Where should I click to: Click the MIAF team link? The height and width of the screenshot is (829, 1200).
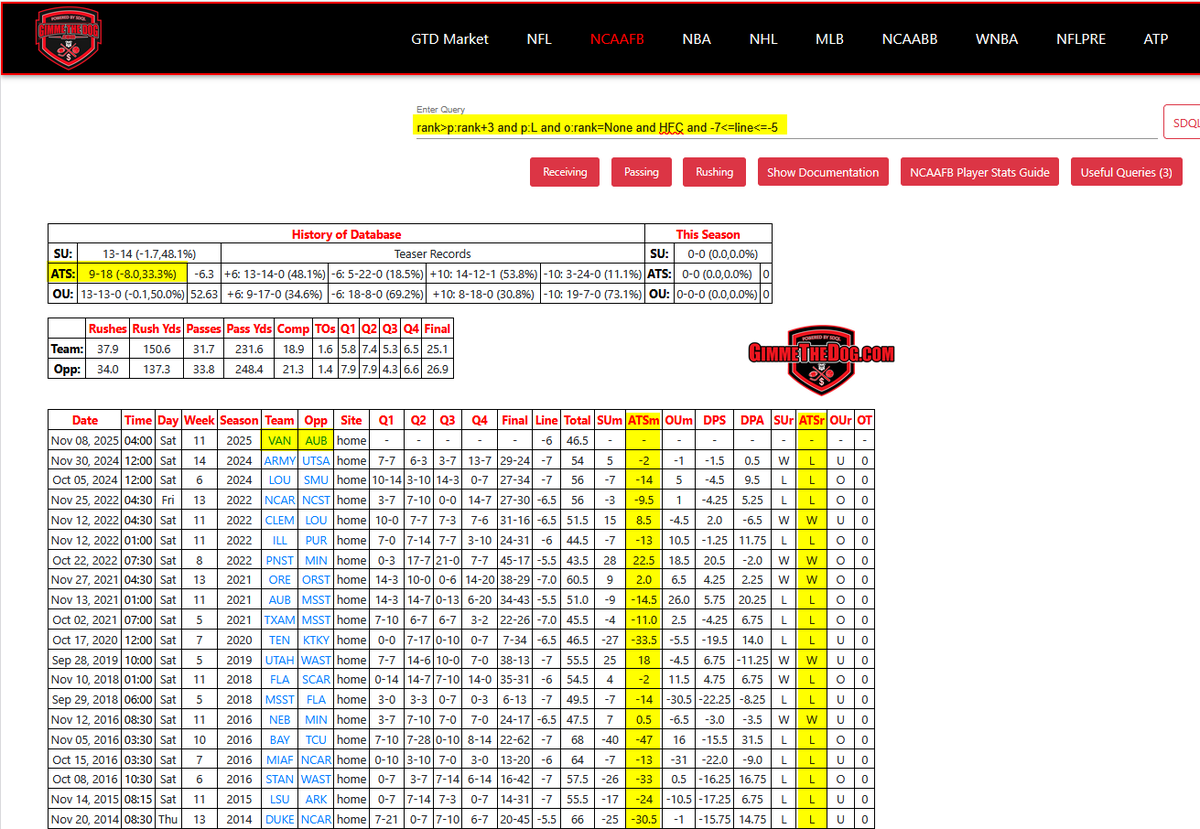click(x=280, y=760)
